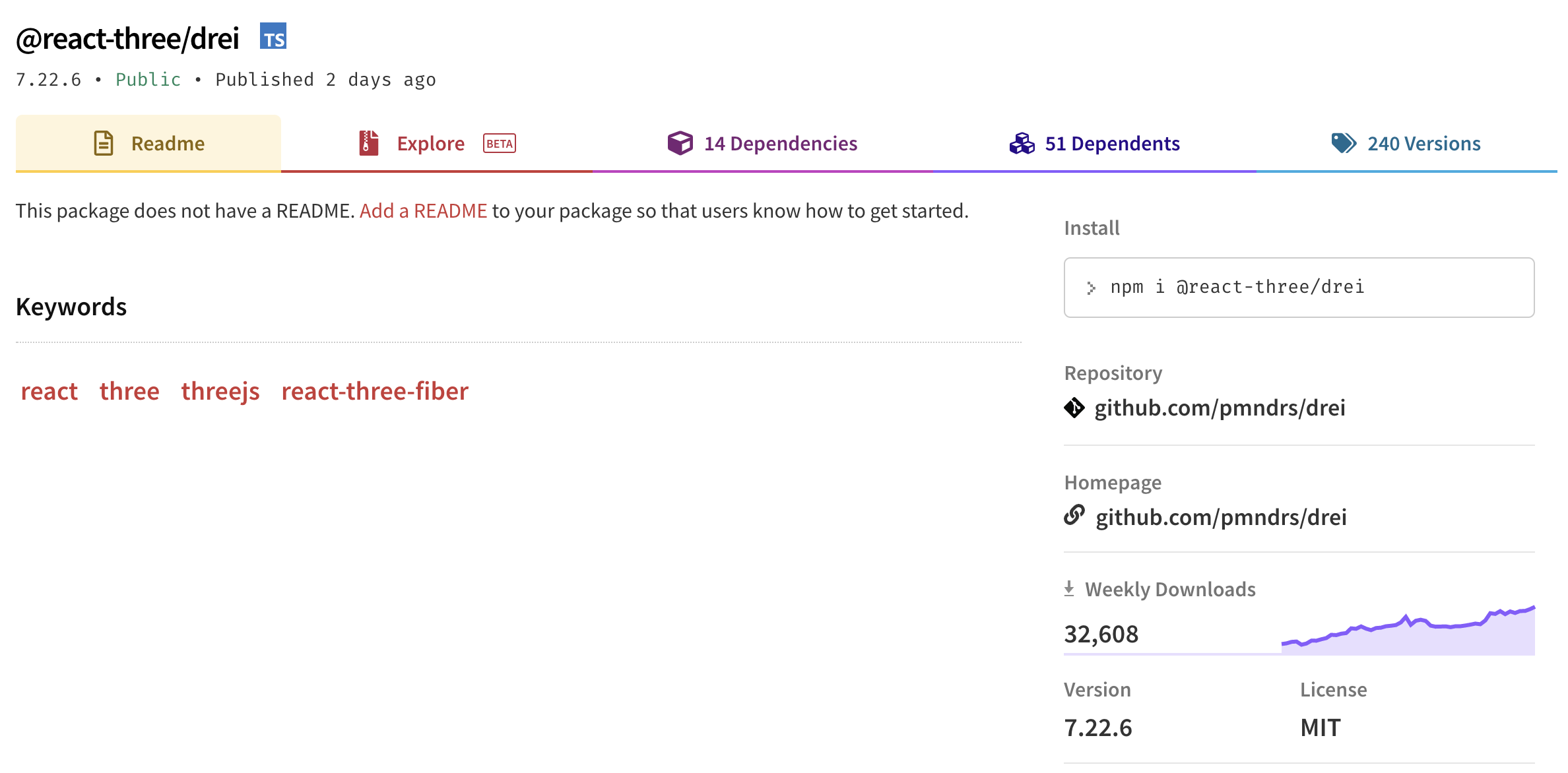Open the react keyword page

(49, 390)
